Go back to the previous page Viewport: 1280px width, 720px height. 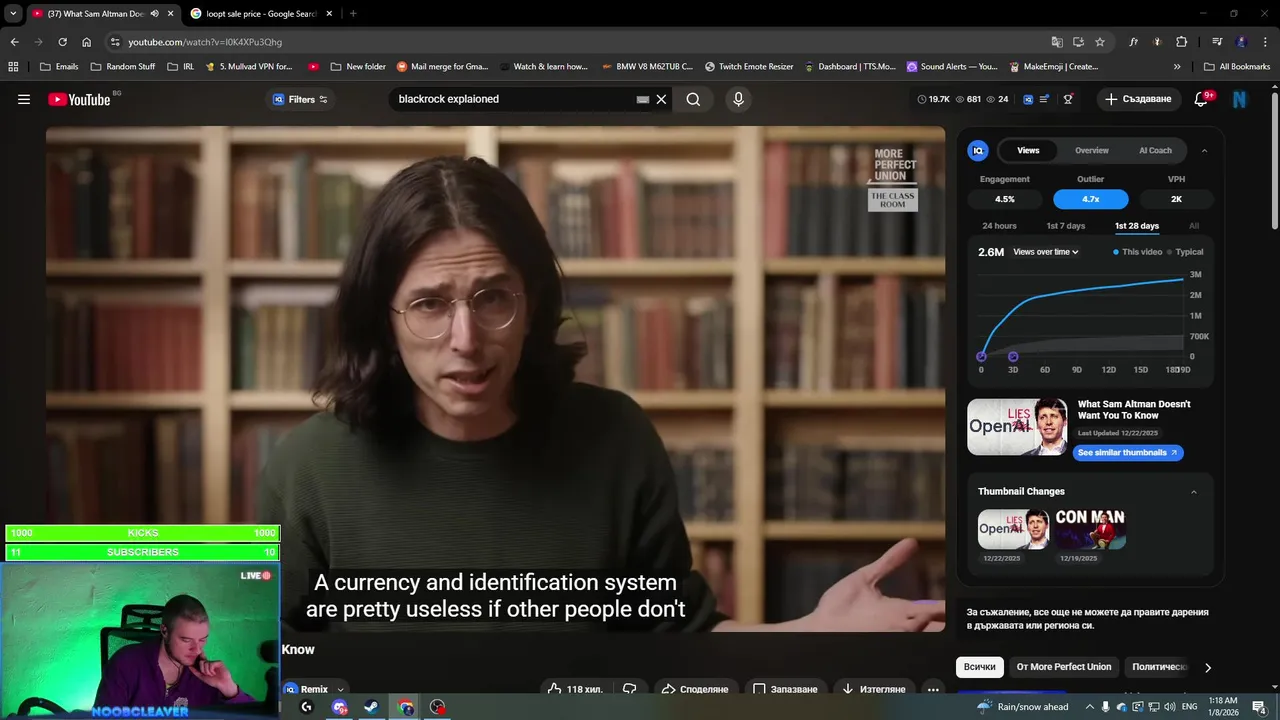point(14,42)
